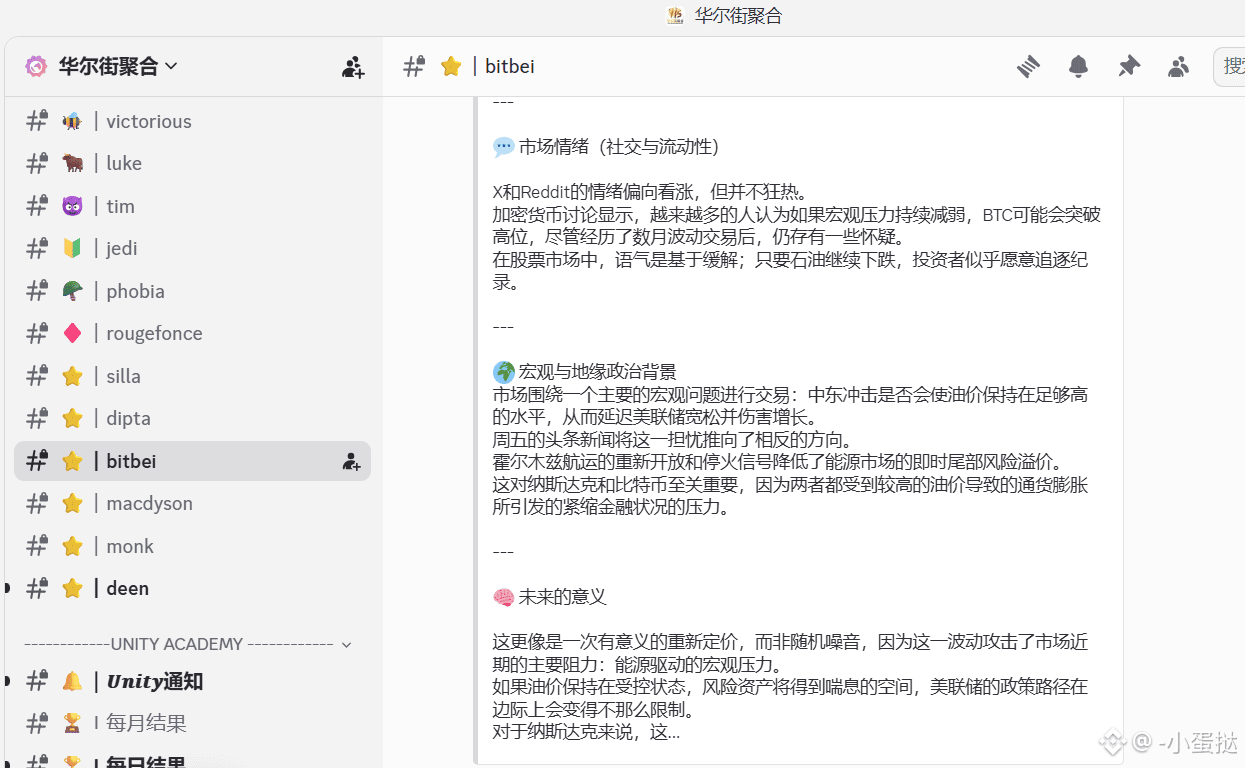Screen dimensions: 1245x768
Task: Collapse the UNITY ACADEMY category
Action: 188,644
